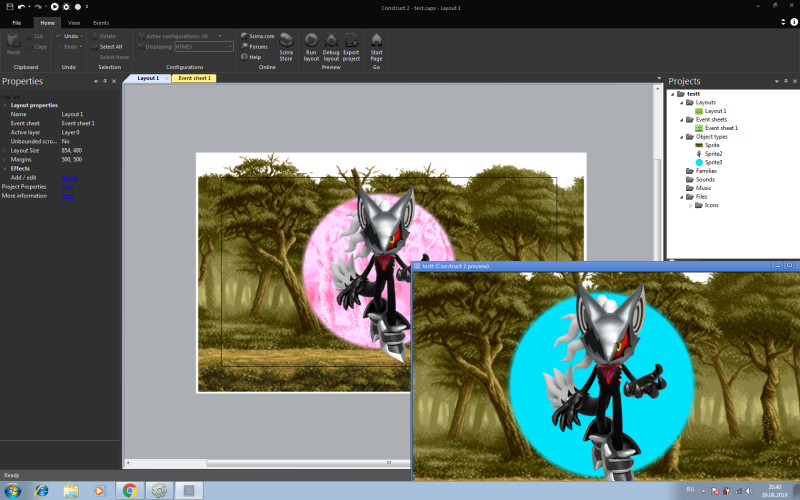
Task: Click the round green icon in quick access toolbar
Action: pyautogui.click(x=78, y=7)
